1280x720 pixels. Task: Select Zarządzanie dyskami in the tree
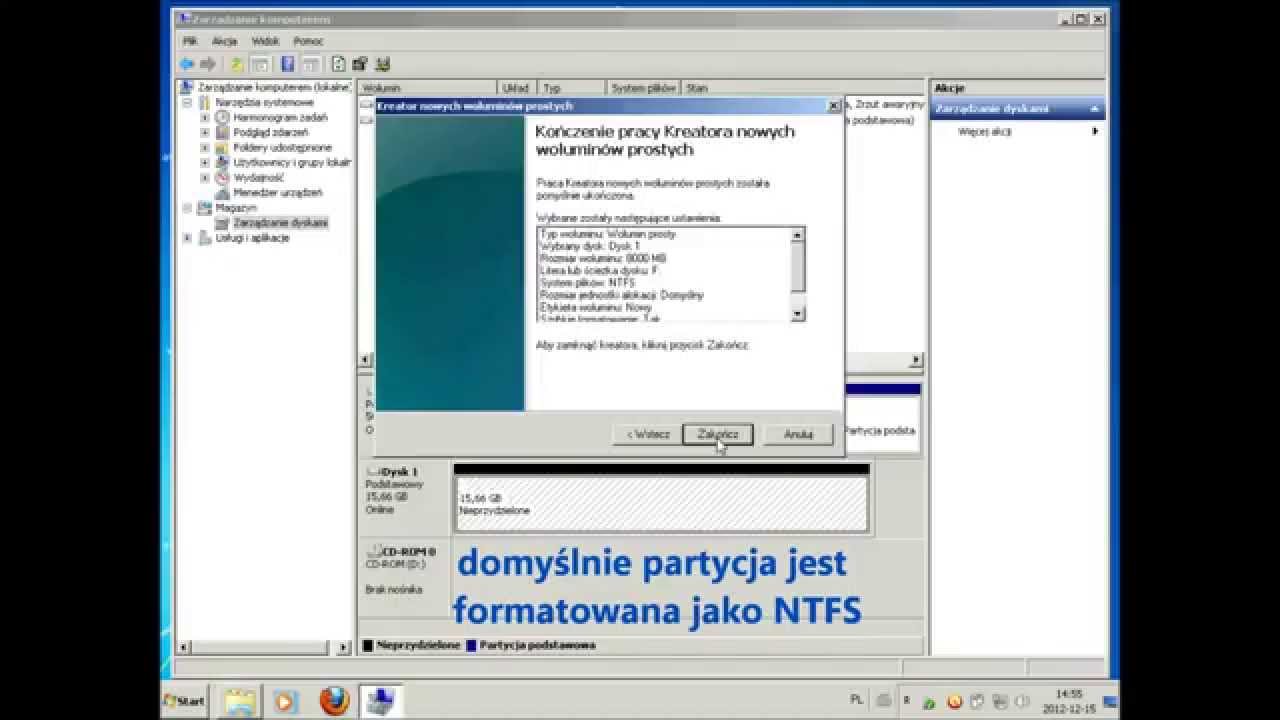[x=280, y=223]
